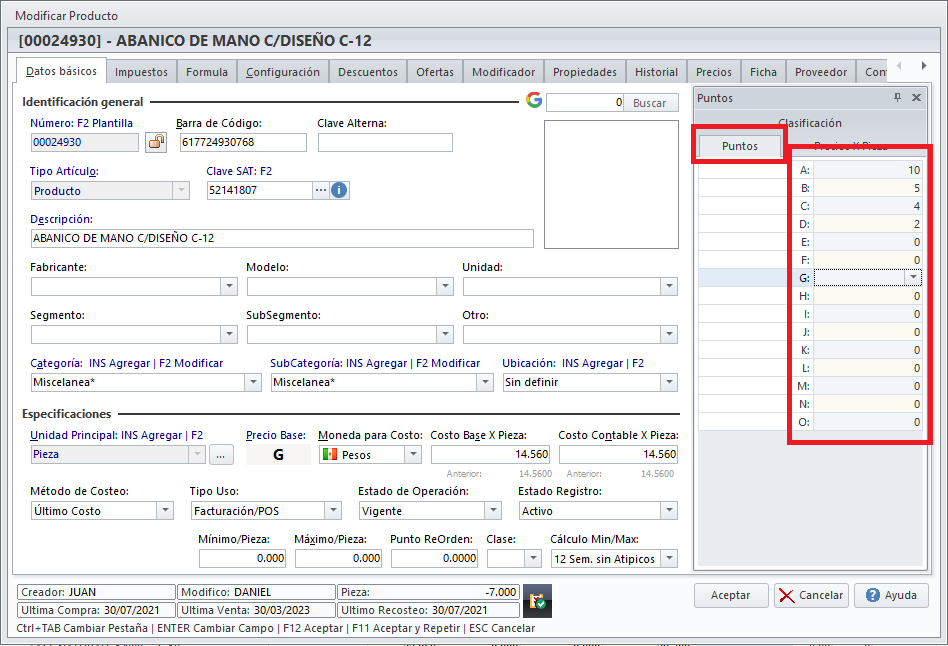The height and width of the screenshot is (646, 948).
Task: Click the padlock icon beside product number
Action: (x=156, y=142)
